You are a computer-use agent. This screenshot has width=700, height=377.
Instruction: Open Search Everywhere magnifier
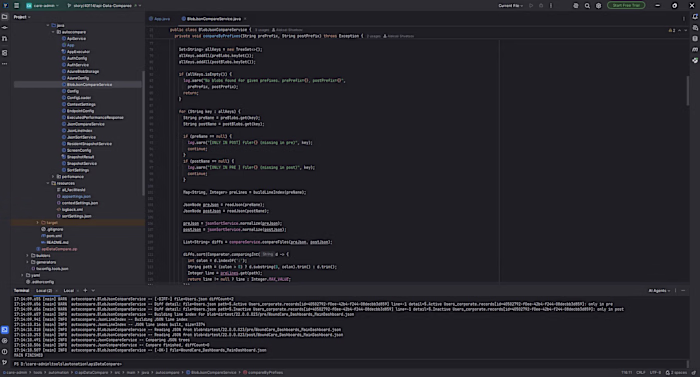[587, 5]
